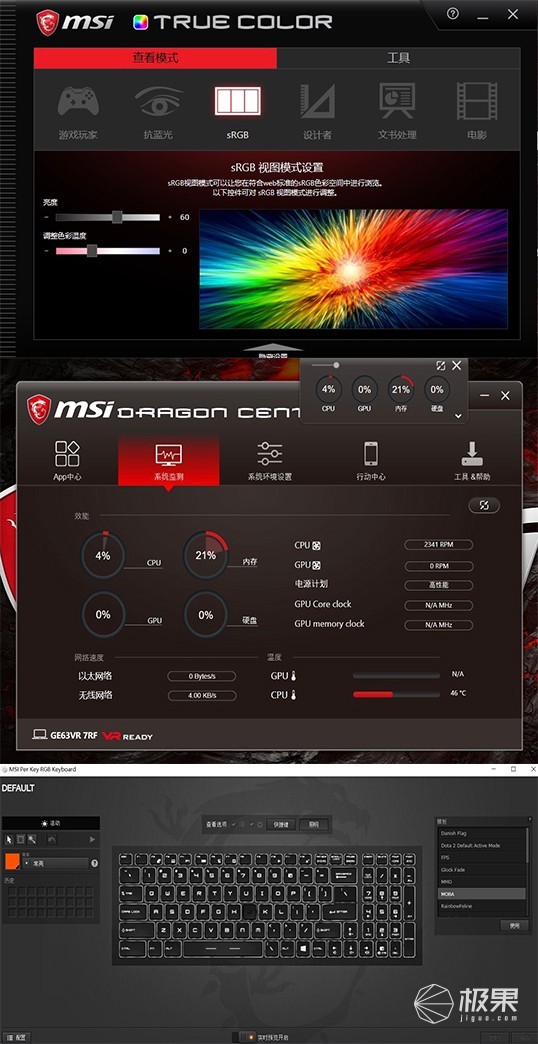Screen dimensions: 538x1044
Task: Adjust the mini widget transparency slider
Action: point(326,365)
